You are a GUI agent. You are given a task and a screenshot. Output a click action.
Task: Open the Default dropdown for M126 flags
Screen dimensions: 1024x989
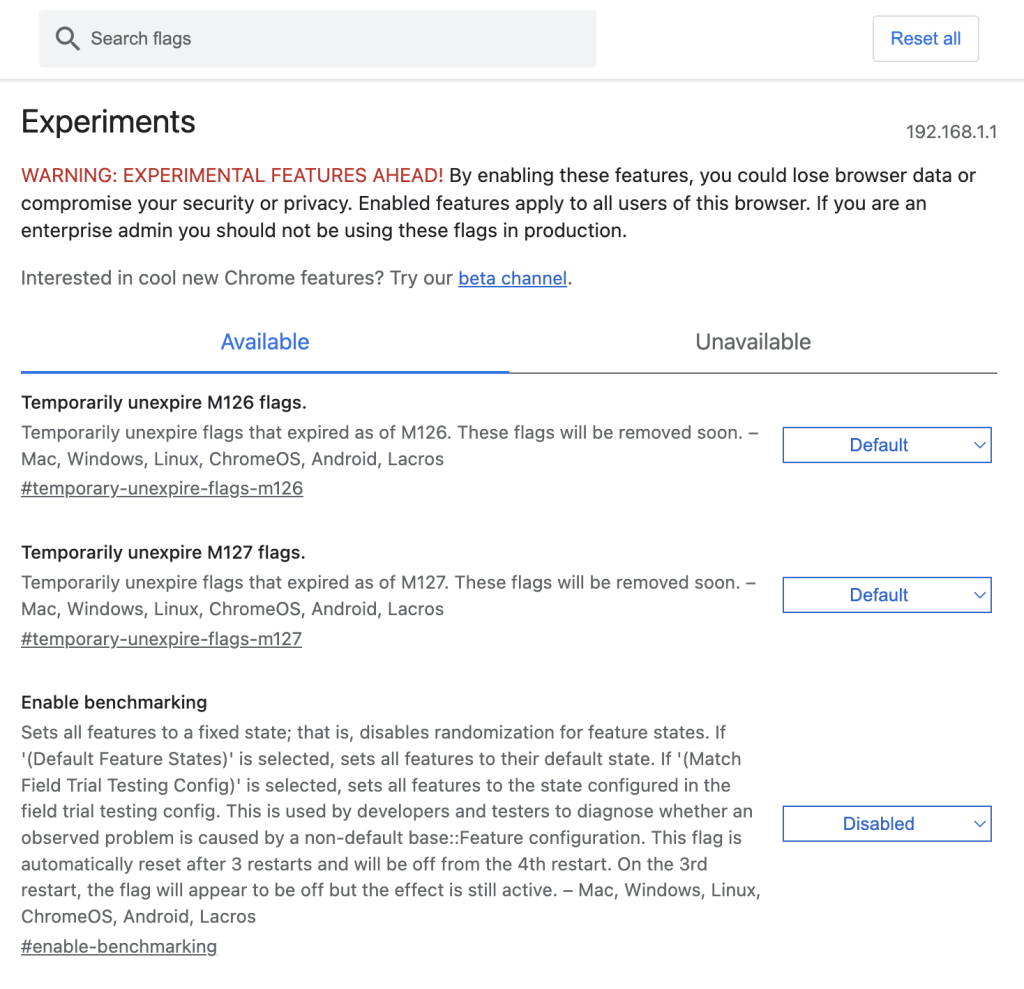click(x=886, y=445)
